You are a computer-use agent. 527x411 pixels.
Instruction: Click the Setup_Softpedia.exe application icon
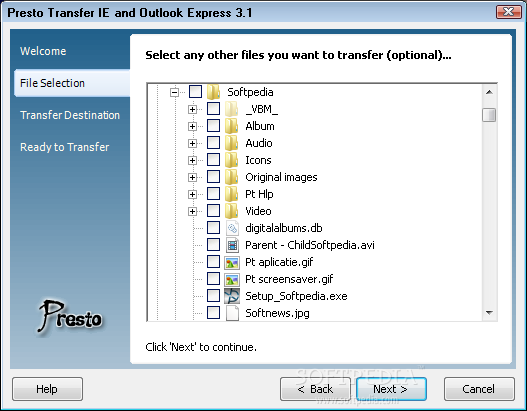click(232, 296)
